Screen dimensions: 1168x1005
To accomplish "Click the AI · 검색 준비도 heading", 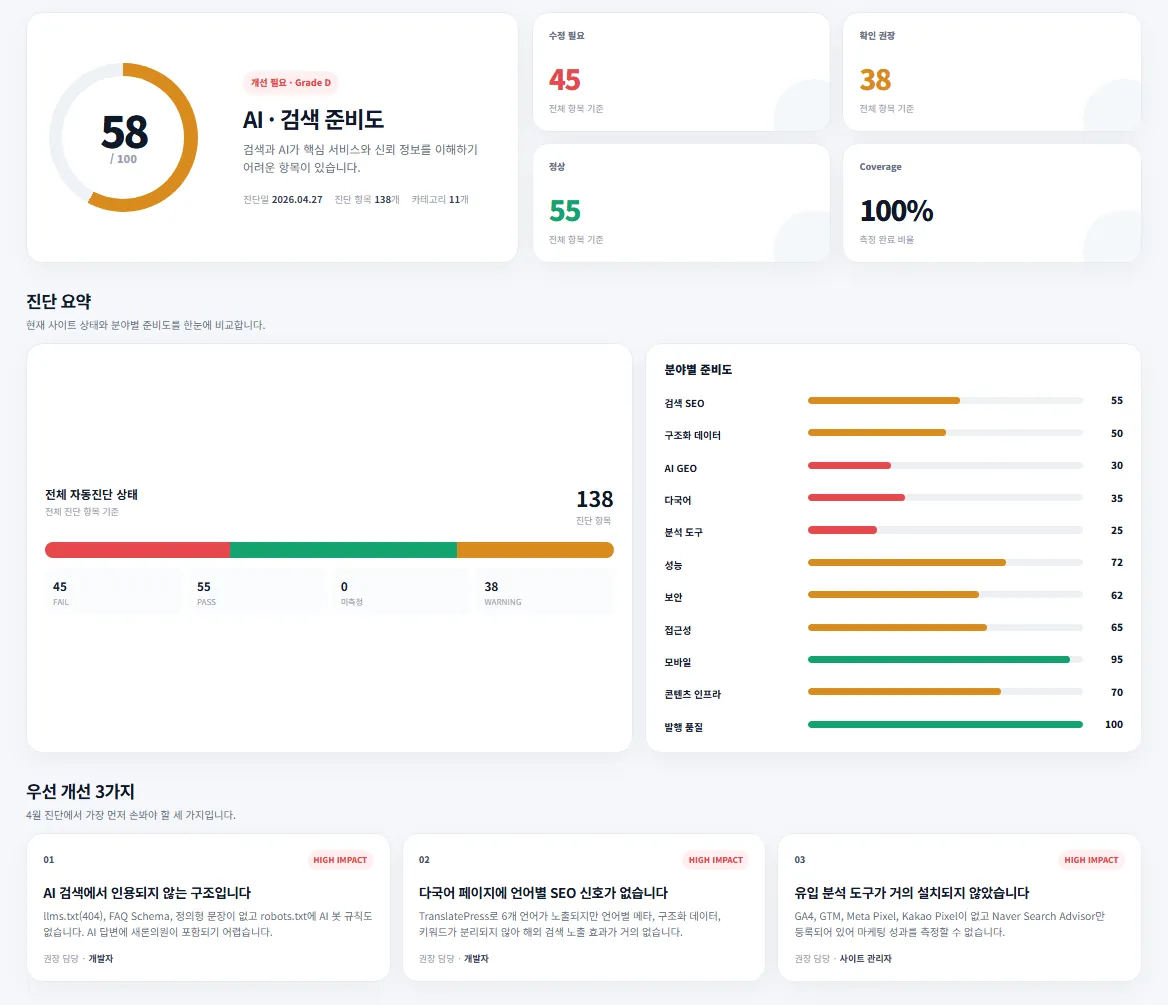I will pyautogui.click(x=313, y=119).
